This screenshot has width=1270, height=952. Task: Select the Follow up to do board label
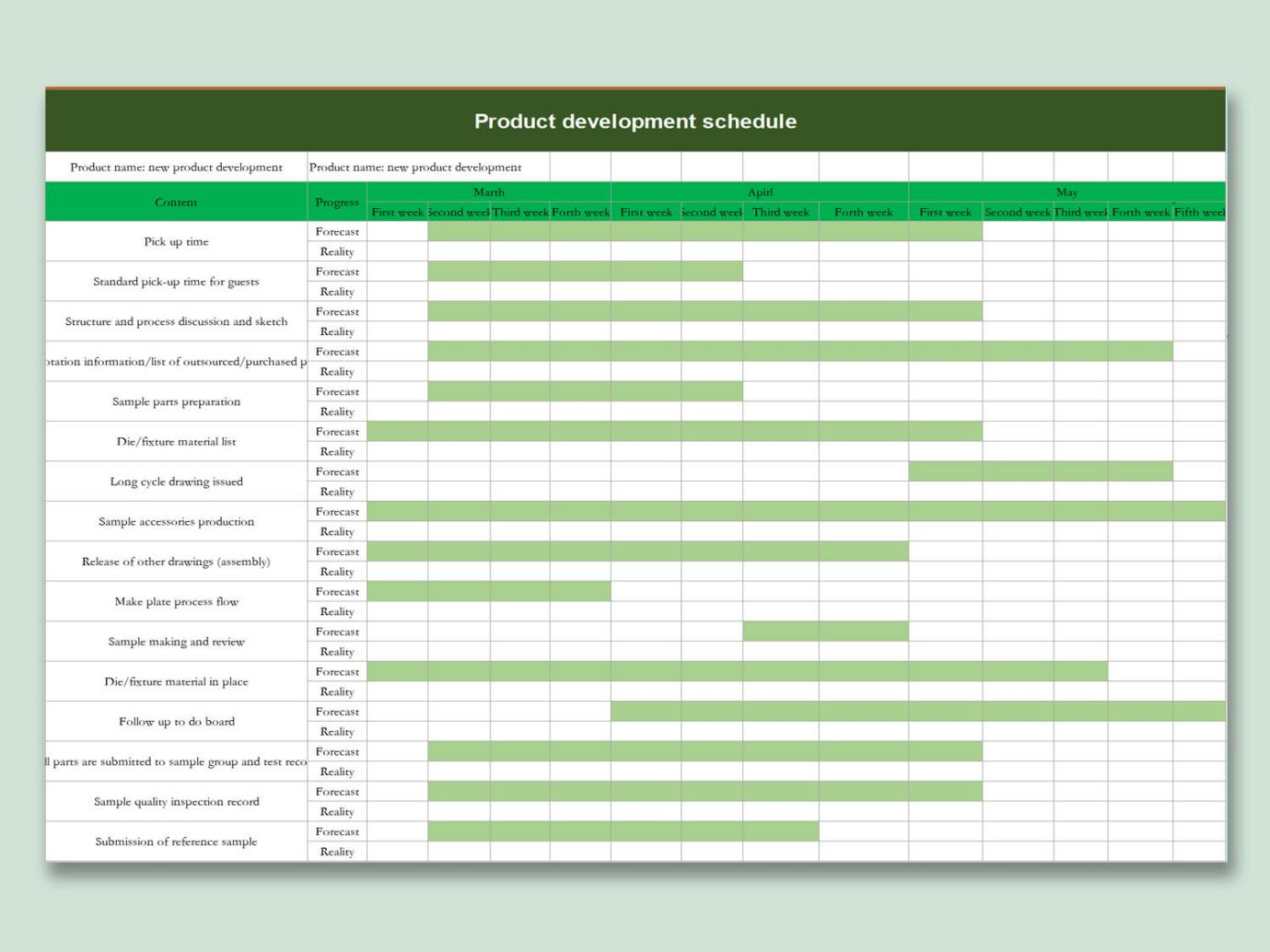point(176,721)
